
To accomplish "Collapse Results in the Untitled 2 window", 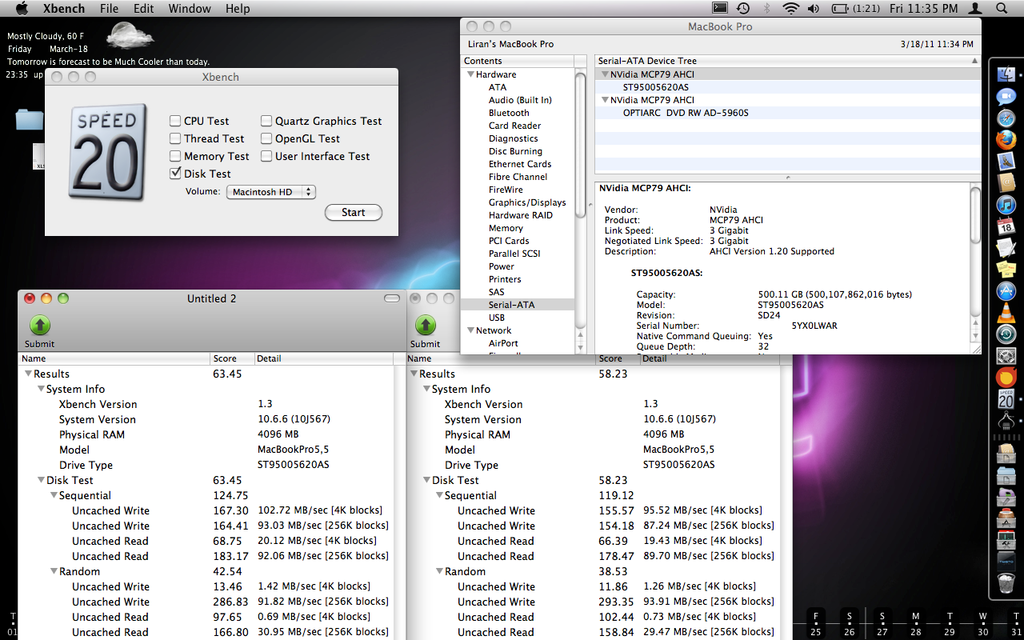I will 28,374.
